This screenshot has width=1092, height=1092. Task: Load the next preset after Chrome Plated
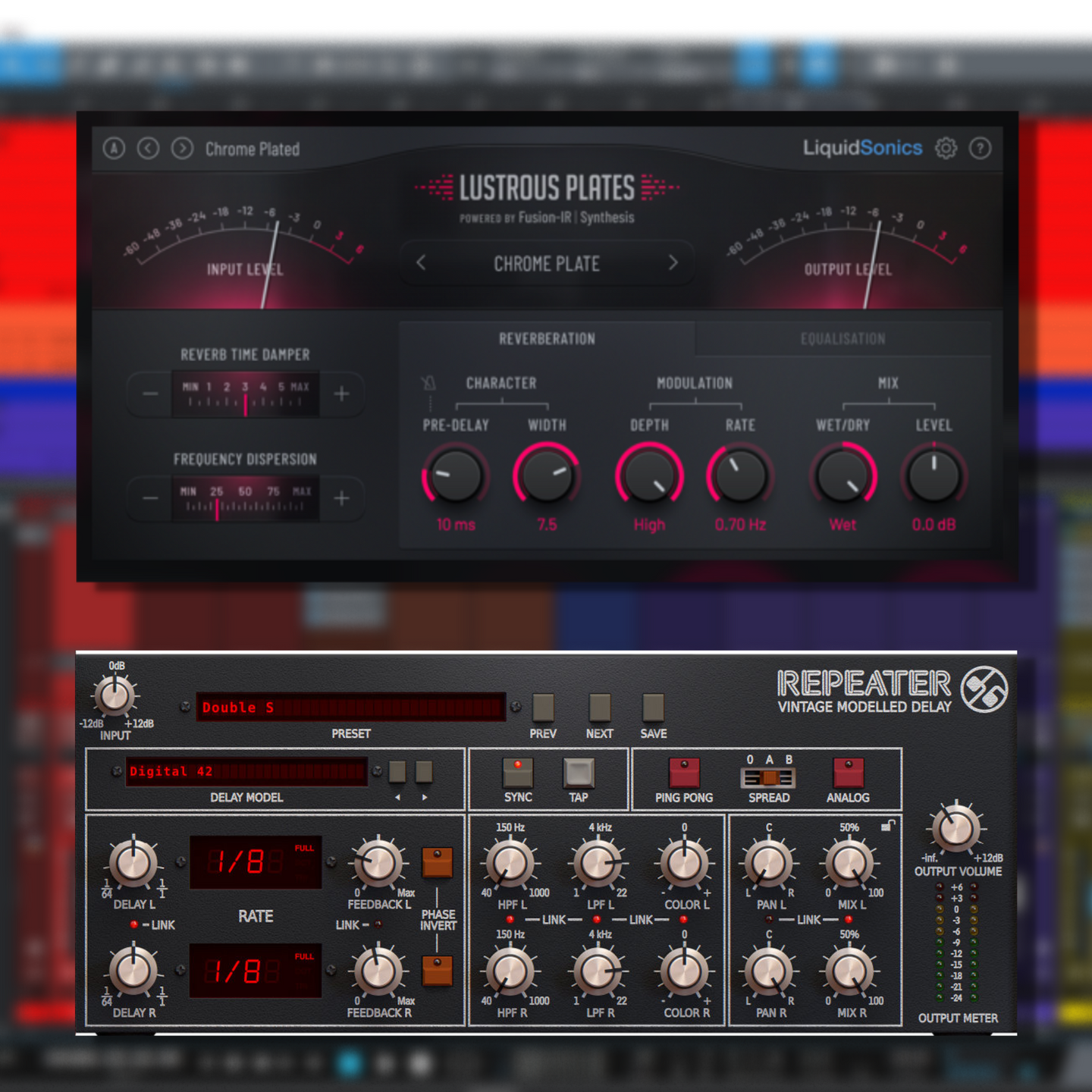(x=182, y=149)
